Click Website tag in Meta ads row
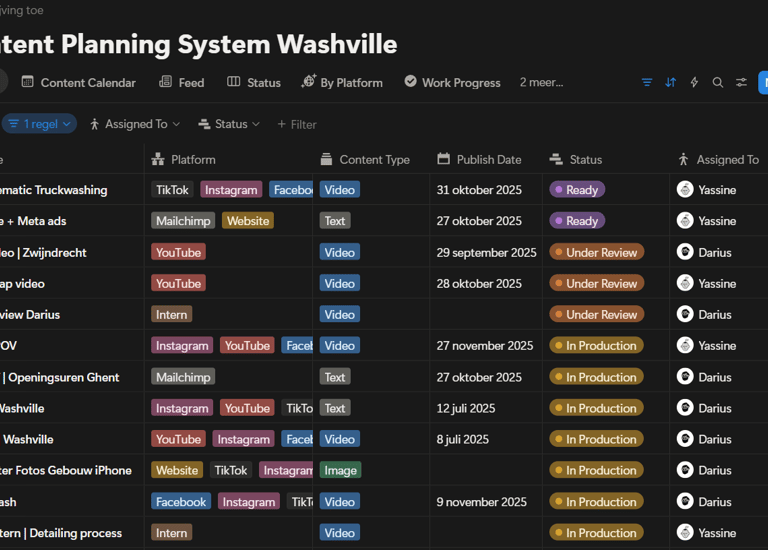 [248, 221]
